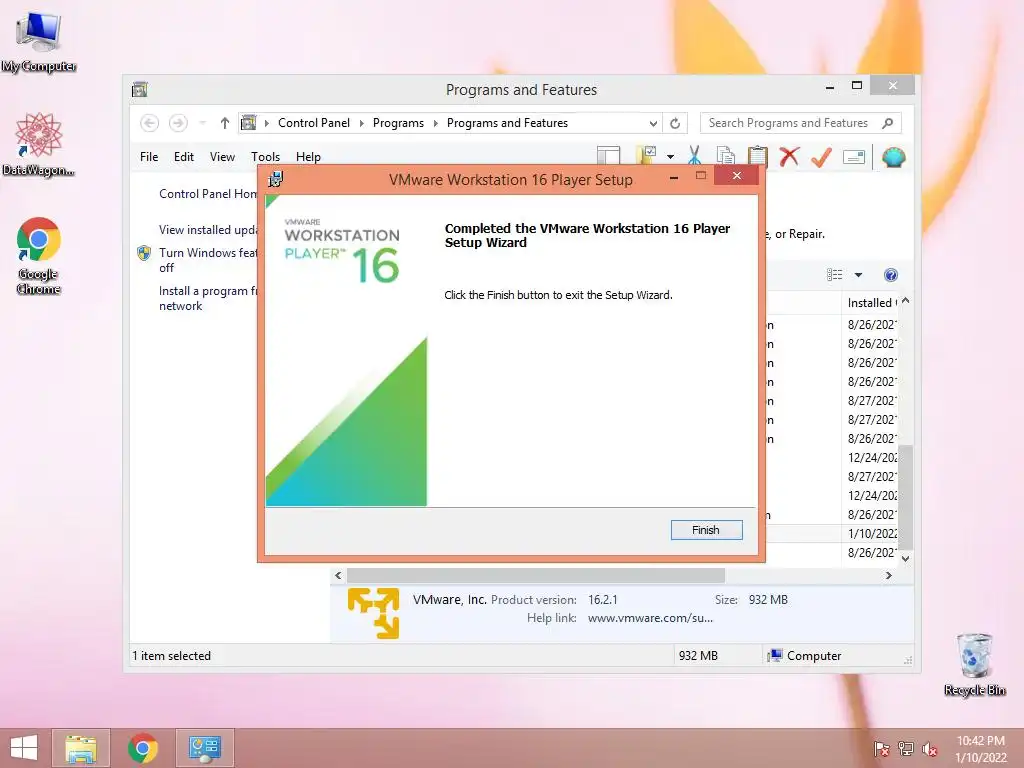Open the recent locations dropdown arrow
This screenshot has width=1024, height=768.
click(x=202, y=123)
